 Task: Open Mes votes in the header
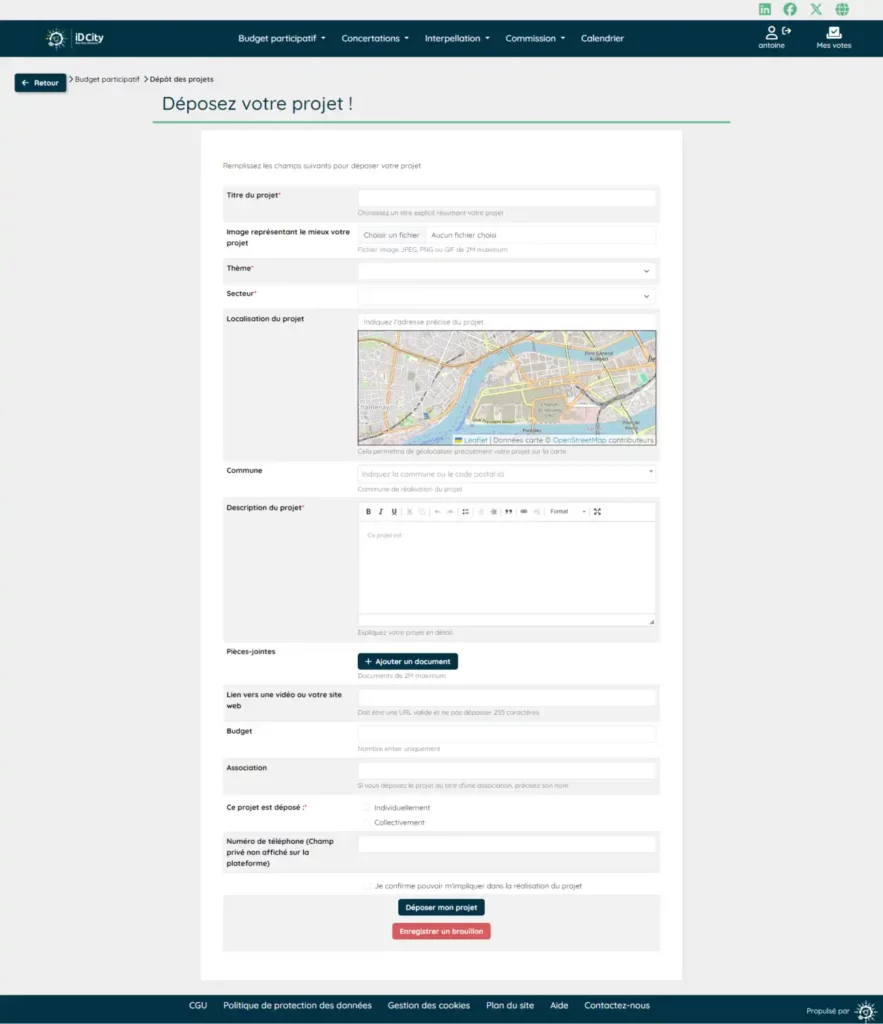click(x=833, y=38)
